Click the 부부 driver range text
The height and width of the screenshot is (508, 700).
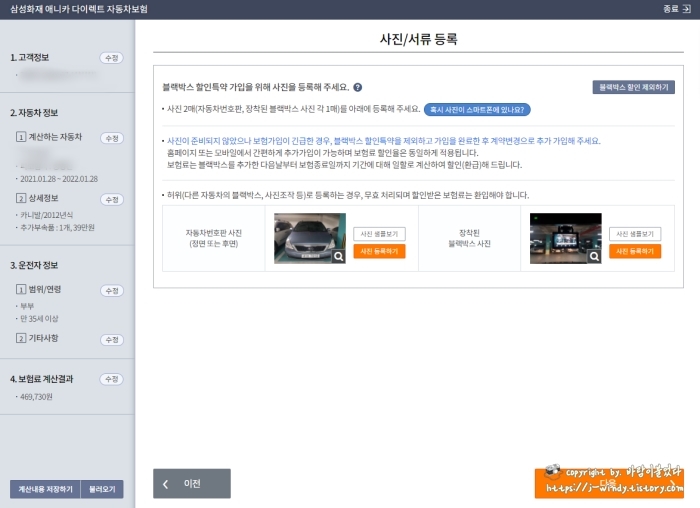(x=27, y=306)
